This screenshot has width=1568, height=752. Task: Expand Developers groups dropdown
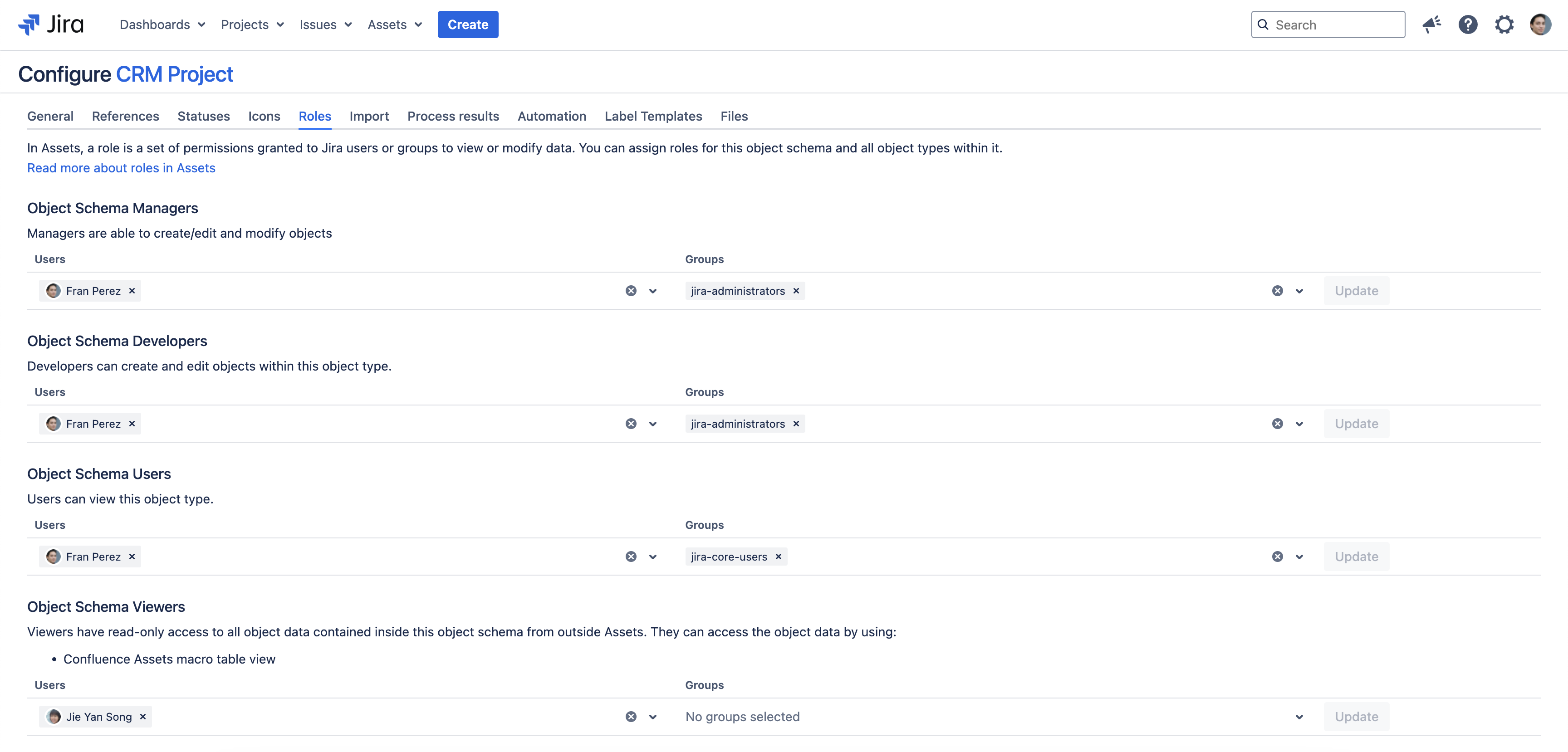(x=1299, y=424)
